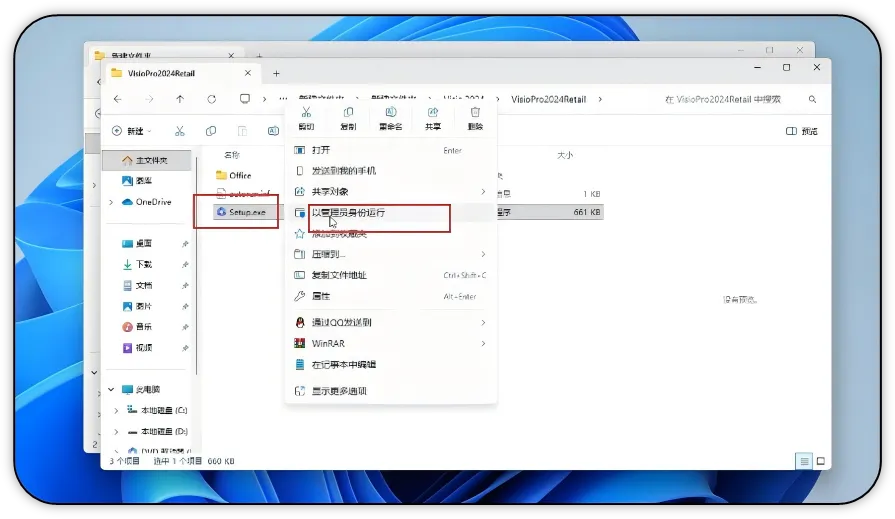Click the pin icon beside 桌面
The height and width of the screenshot is (519, 895).
[x=185, y=244]
